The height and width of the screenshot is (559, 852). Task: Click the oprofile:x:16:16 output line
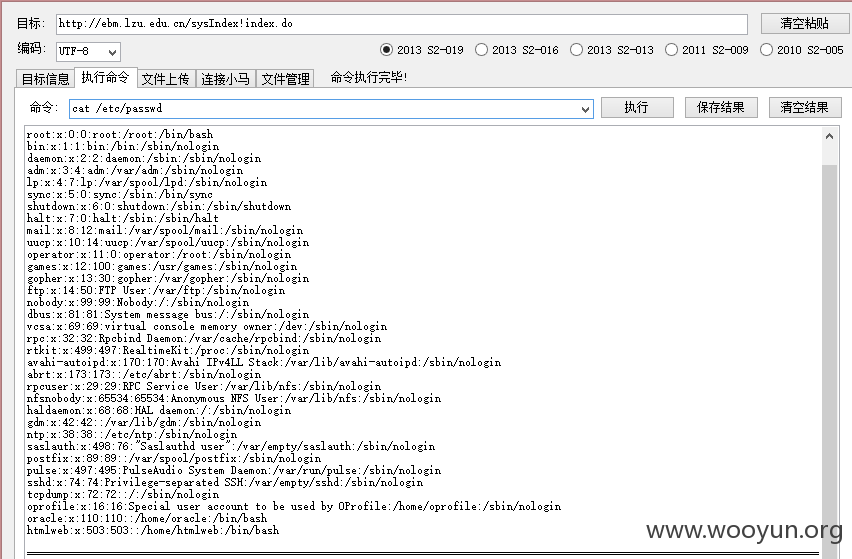point(294,506)
